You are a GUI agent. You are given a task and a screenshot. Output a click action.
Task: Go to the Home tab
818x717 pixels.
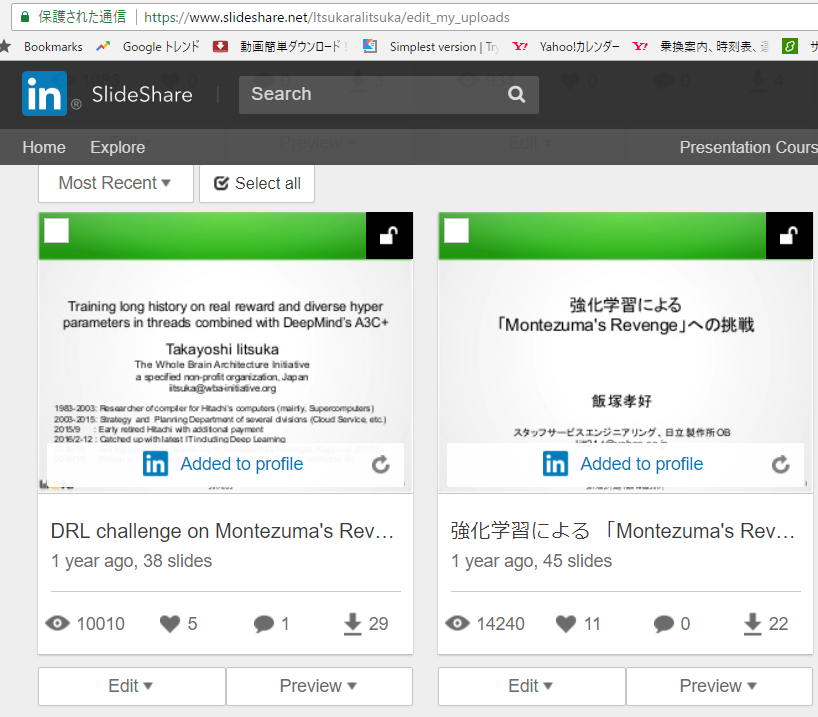(44, 147)
